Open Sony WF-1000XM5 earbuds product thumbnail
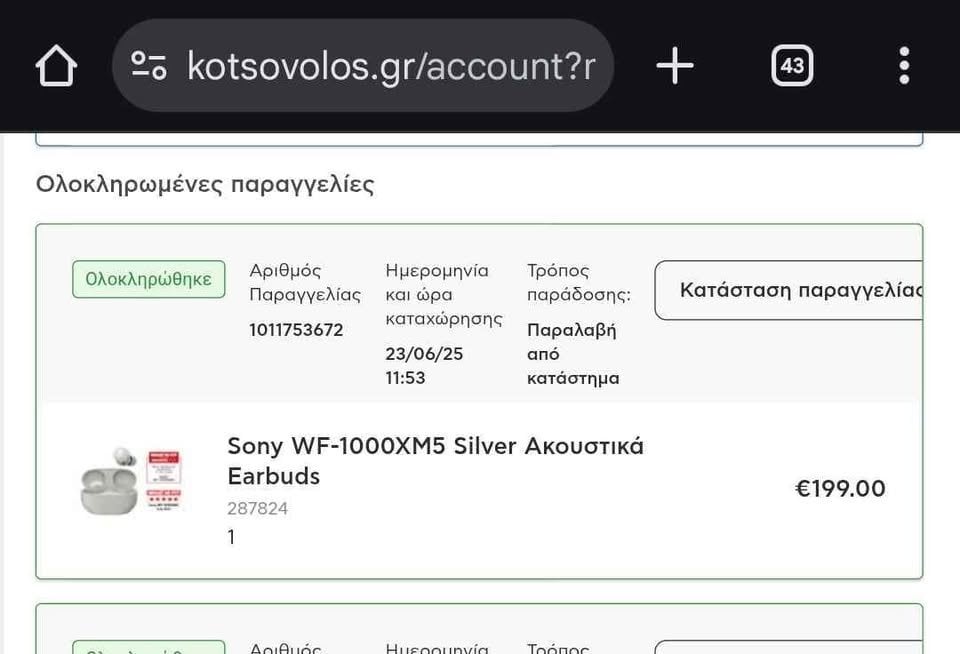960x654 pixels. (x=131, y=482)
